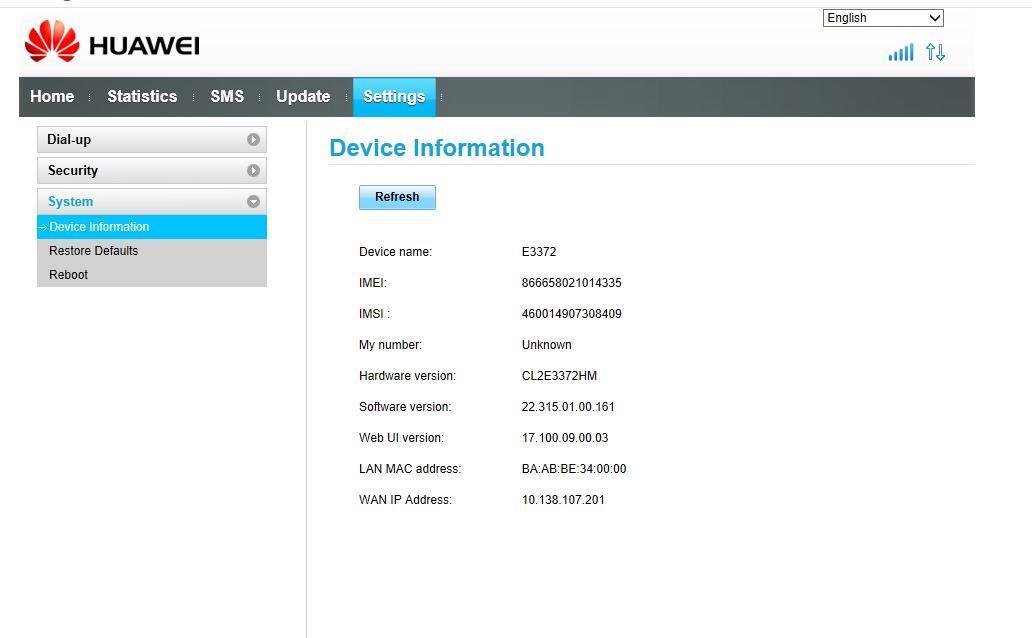
Task: Collapse the System menu section
Action: (x=152, y=201)
